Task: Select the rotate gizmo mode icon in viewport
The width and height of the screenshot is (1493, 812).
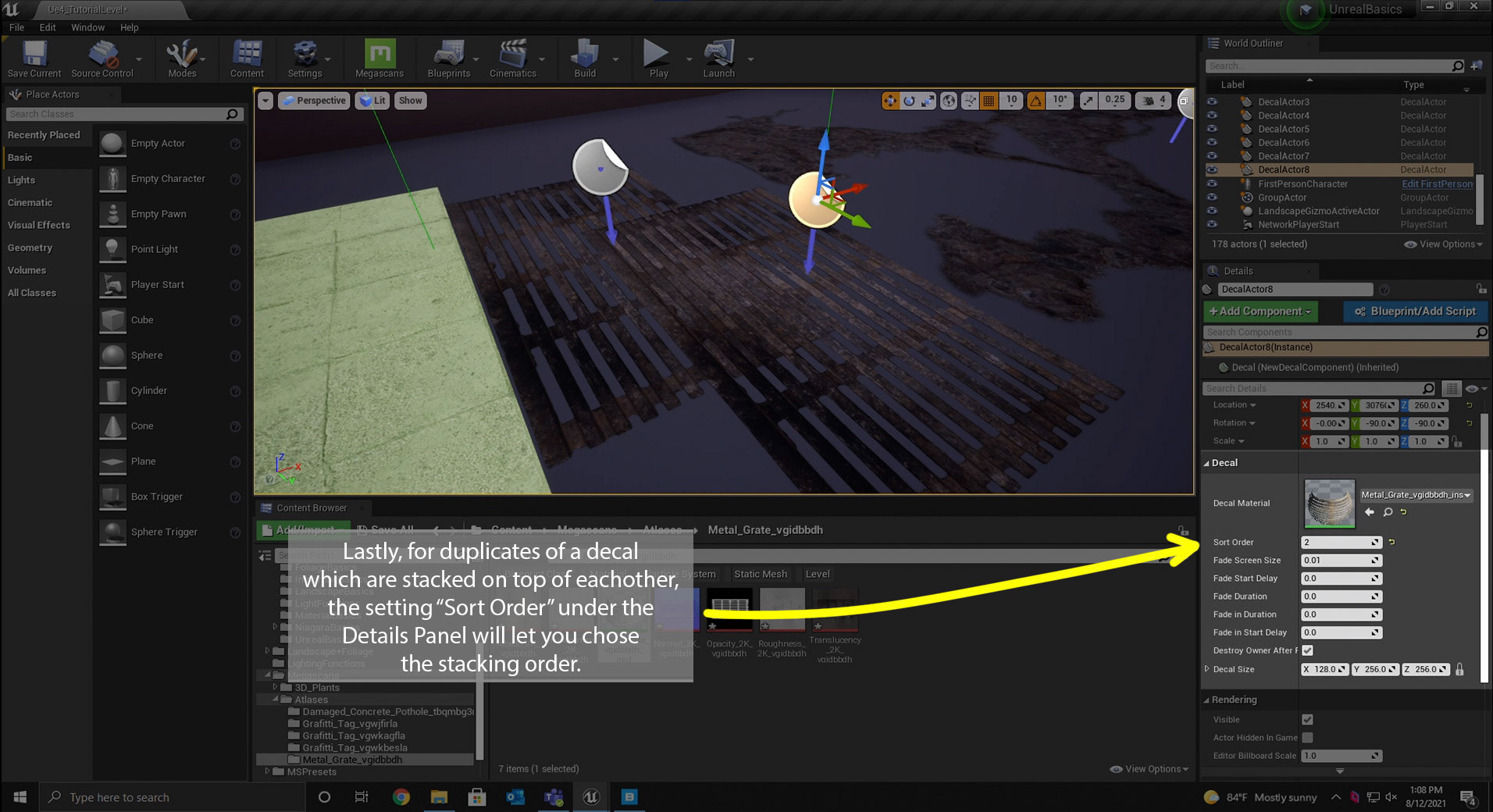Action: pos(909,101)
